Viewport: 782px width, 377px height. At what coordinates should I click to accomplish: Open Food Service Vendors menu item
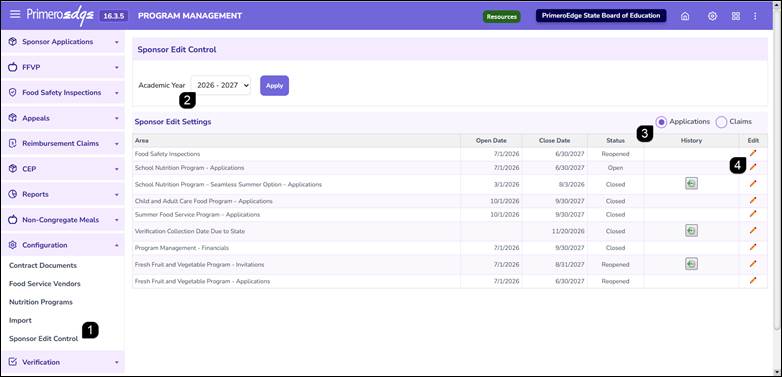44,284
